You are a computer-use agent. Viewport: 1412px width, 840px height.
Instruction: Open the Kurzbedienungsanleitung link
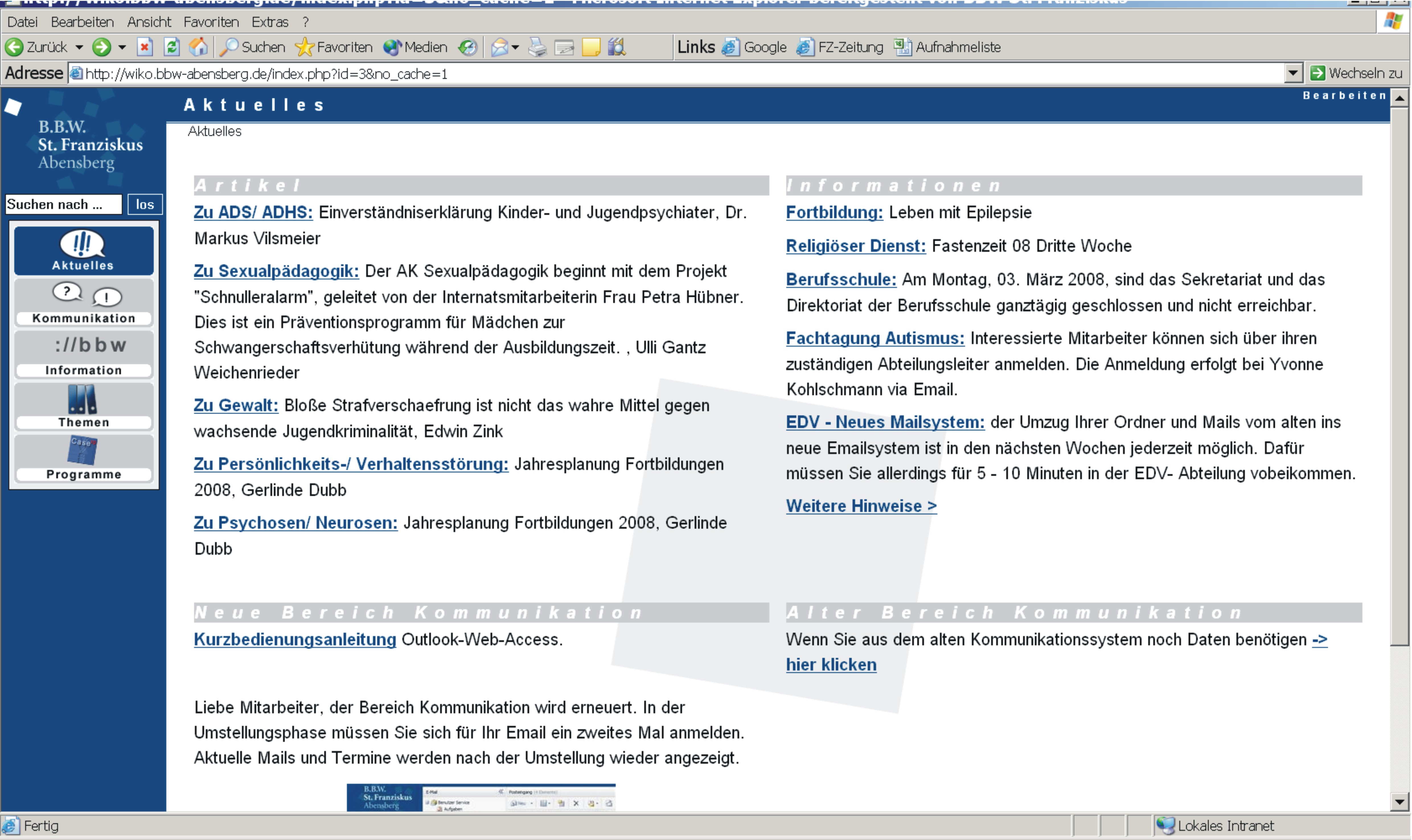(295, 640)
